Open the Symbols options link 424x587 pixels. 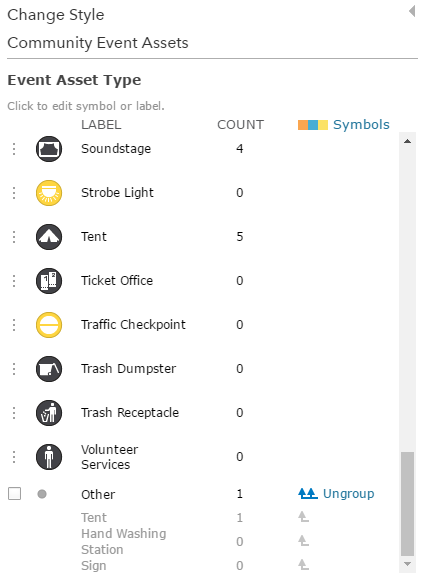pyautogui.click(x=361, y=125)
